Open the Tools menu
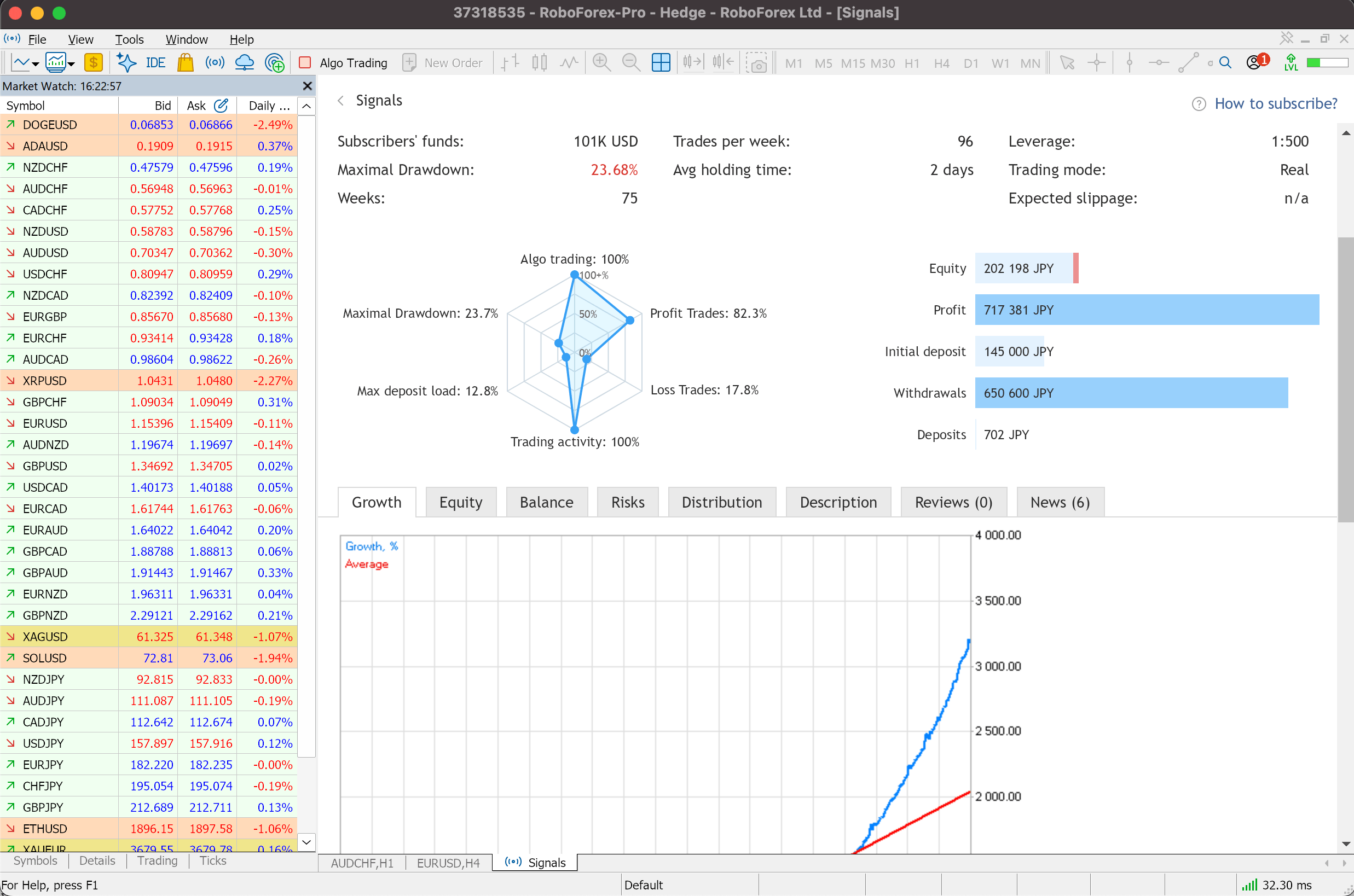 (129, 39)
